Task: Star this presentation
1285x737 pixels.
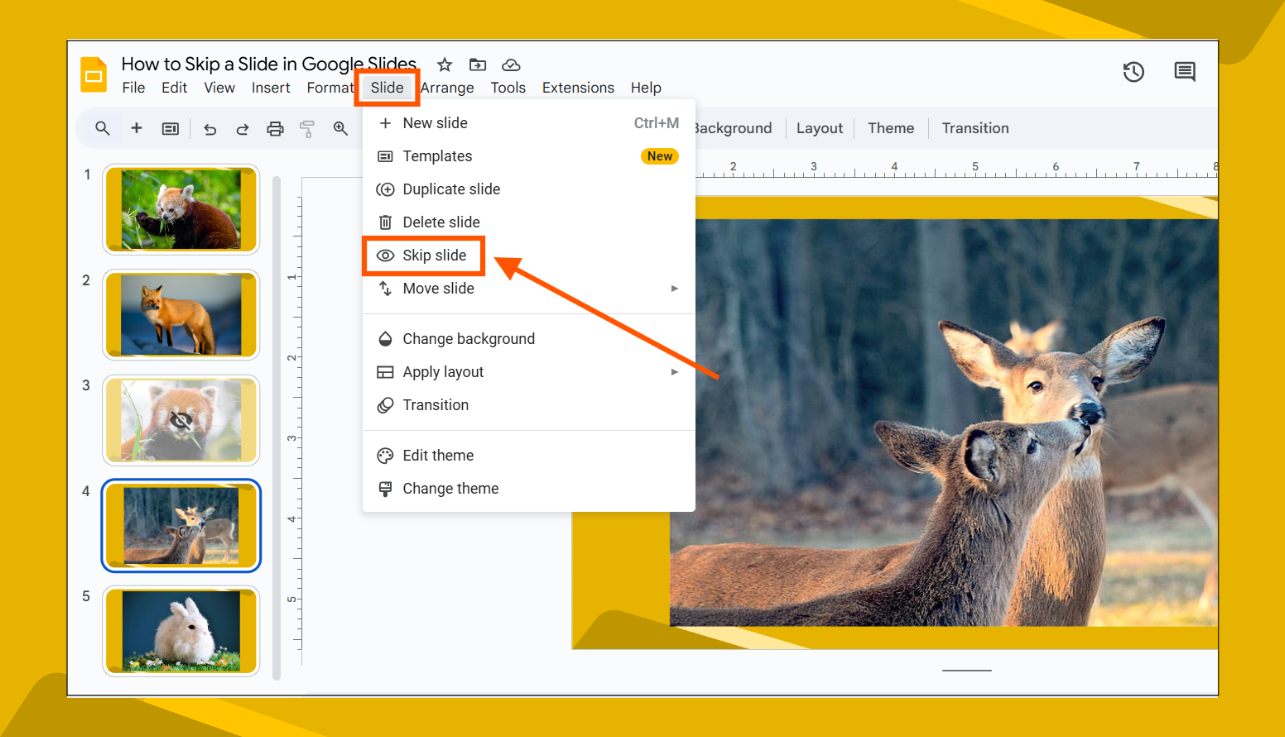Action: [444, 64]
